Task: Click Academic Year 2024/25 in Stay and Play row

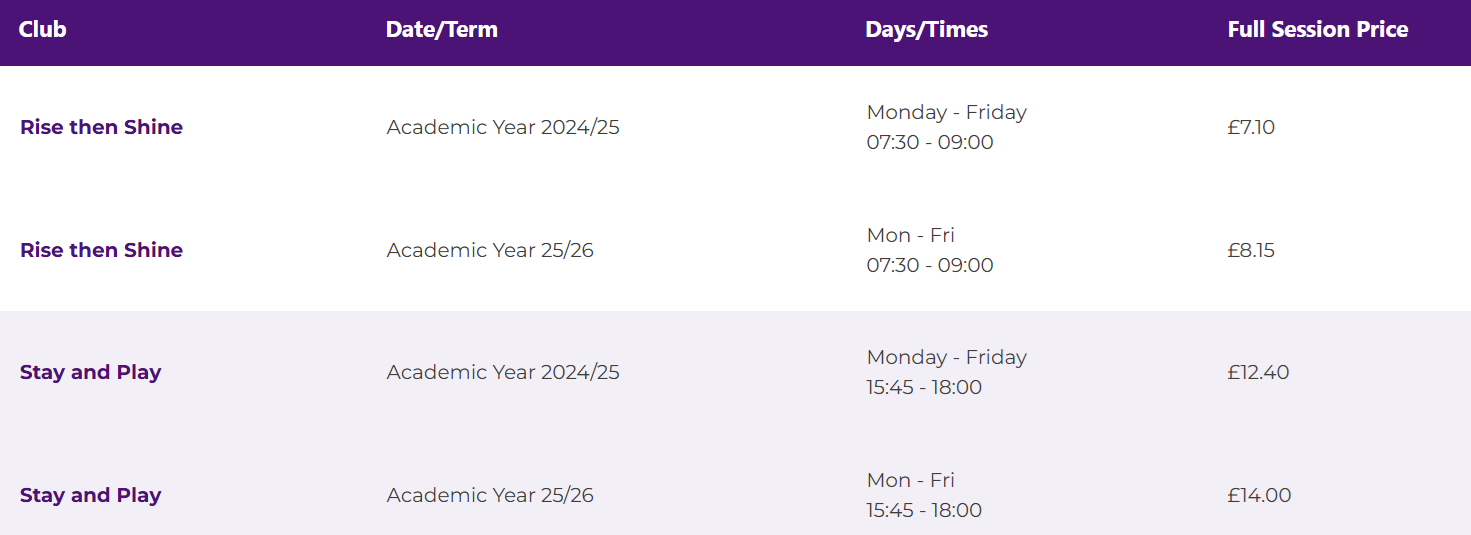Action: click(x=503, y=372)
